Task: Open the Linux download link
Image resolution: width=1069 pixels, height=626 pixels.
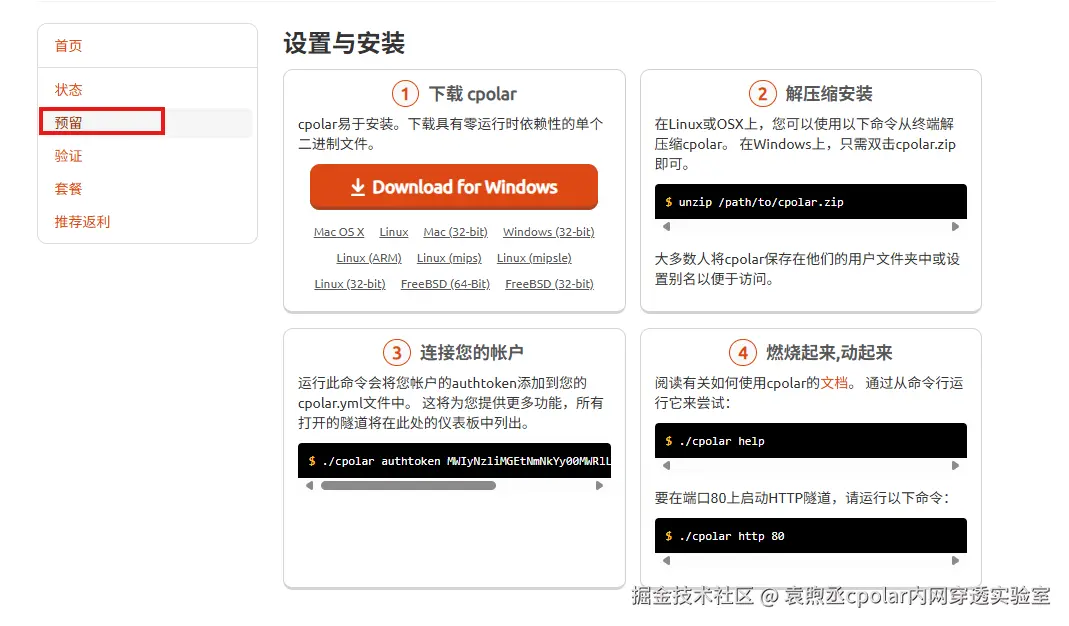Action: pyautogui.click(x=393, y=232)
